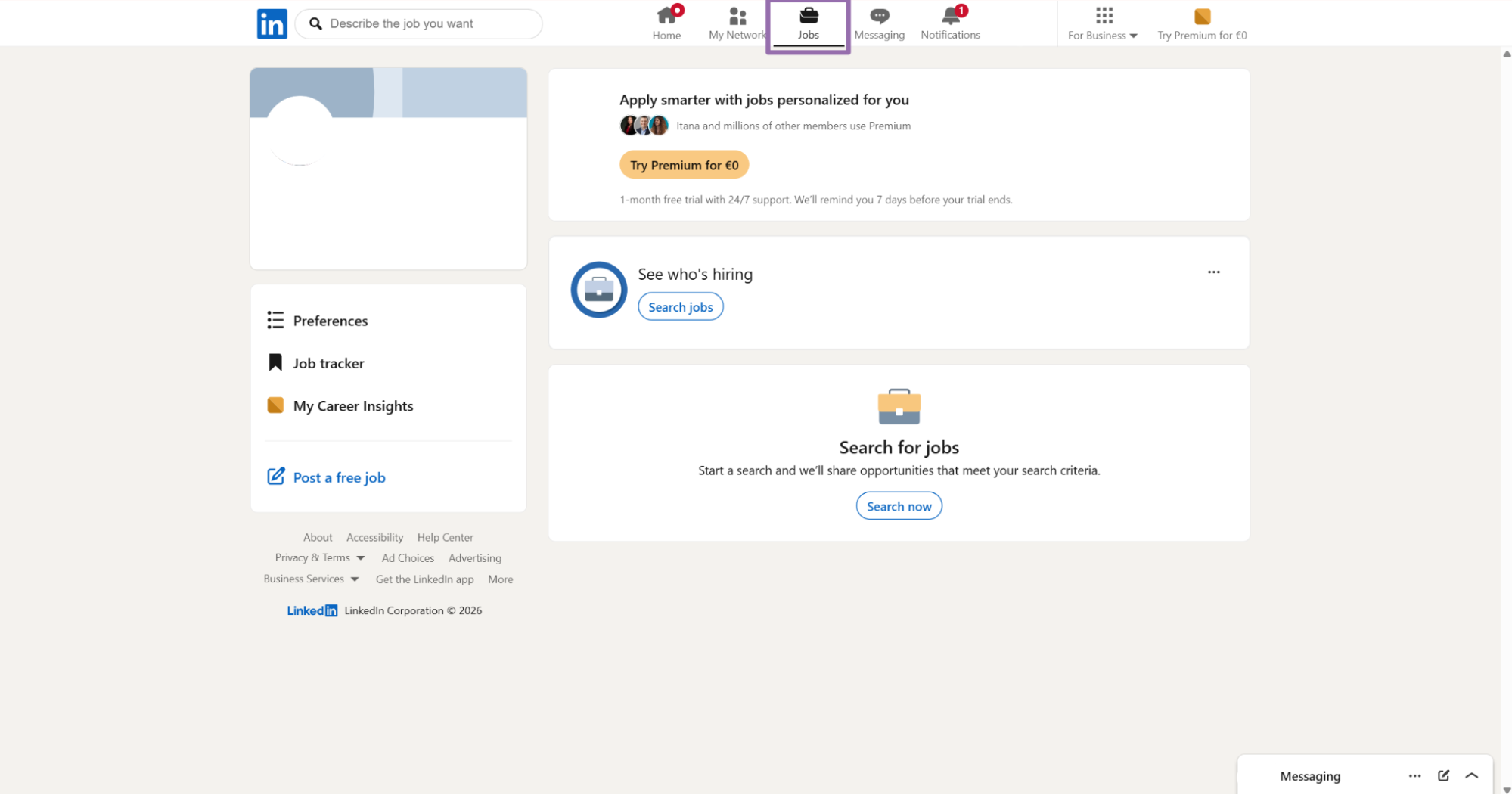Expand the Privacy & Terms dropdown
Screen dimensions: 1512x795
[x=360, y=558]
